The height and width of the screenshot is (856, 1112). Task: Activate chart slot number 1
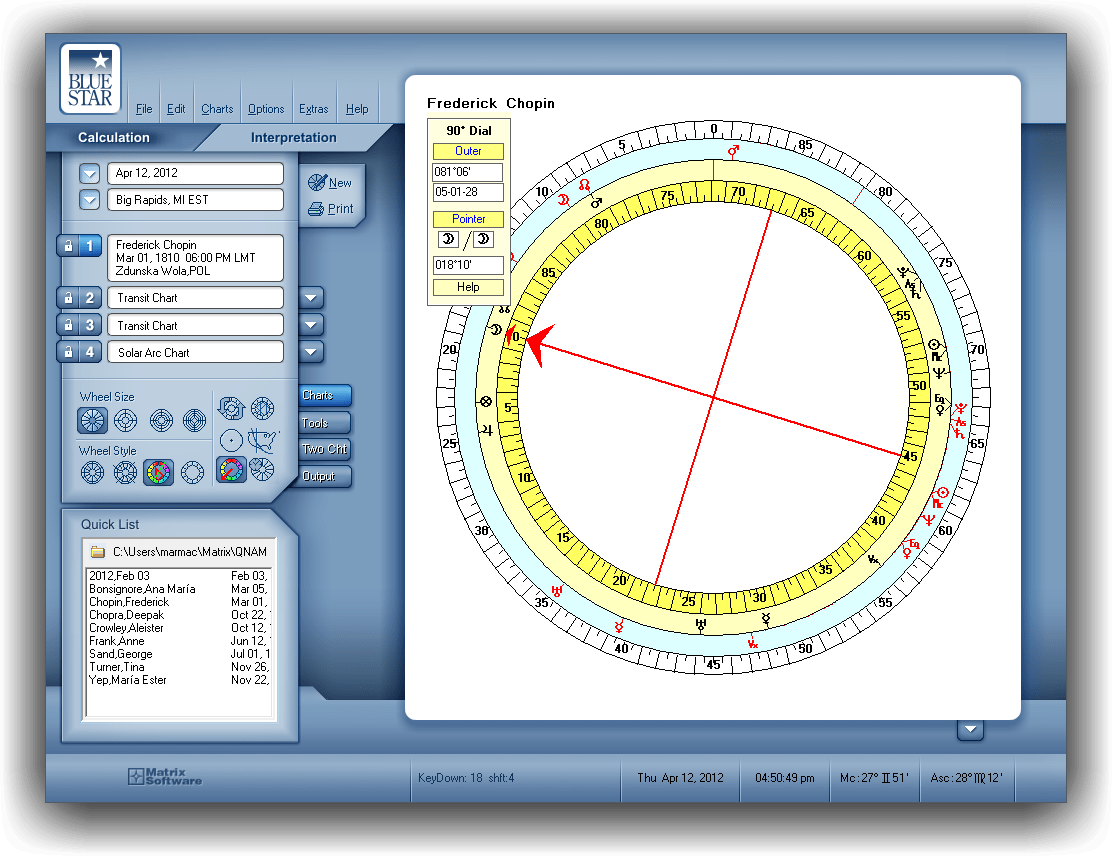click(90, 246)
